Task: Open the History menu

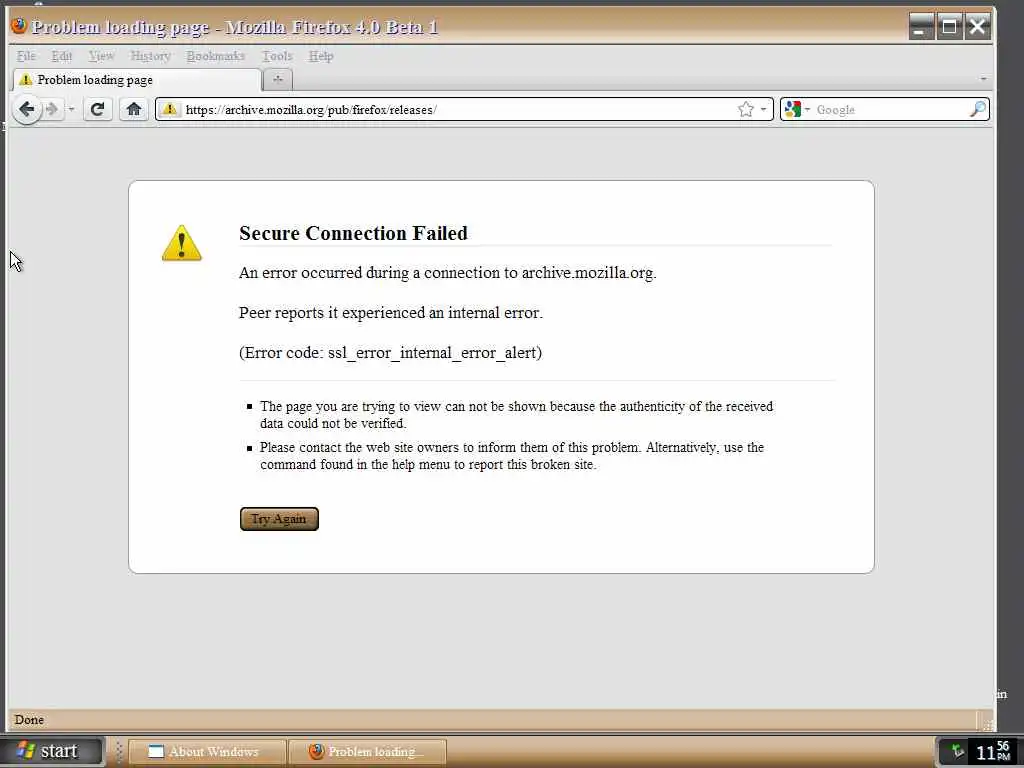Action: coord(150,56)
